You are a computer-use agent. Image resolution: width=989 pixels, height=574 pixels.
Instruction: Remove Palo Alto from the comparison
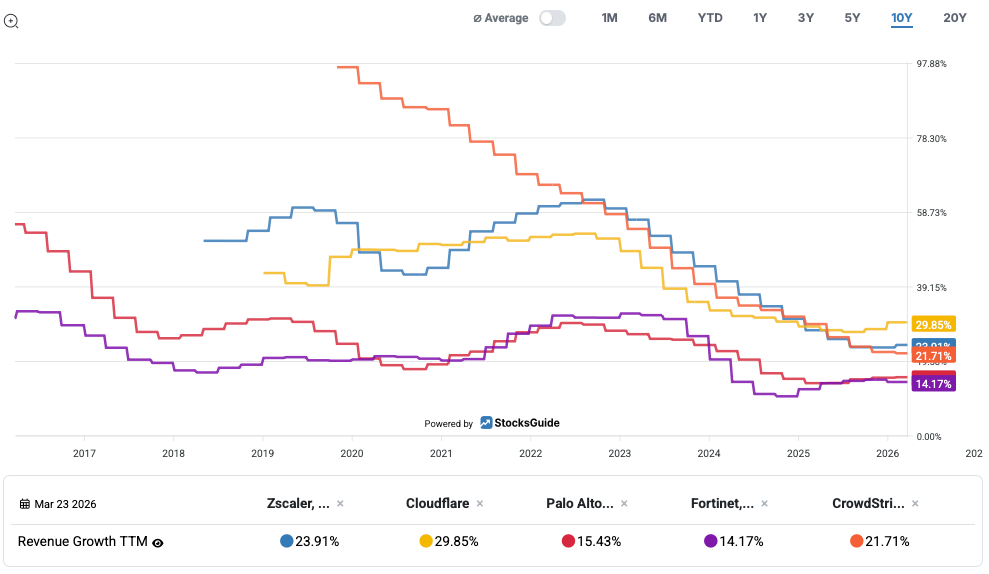pyautogui.click(x=625, y=504)
